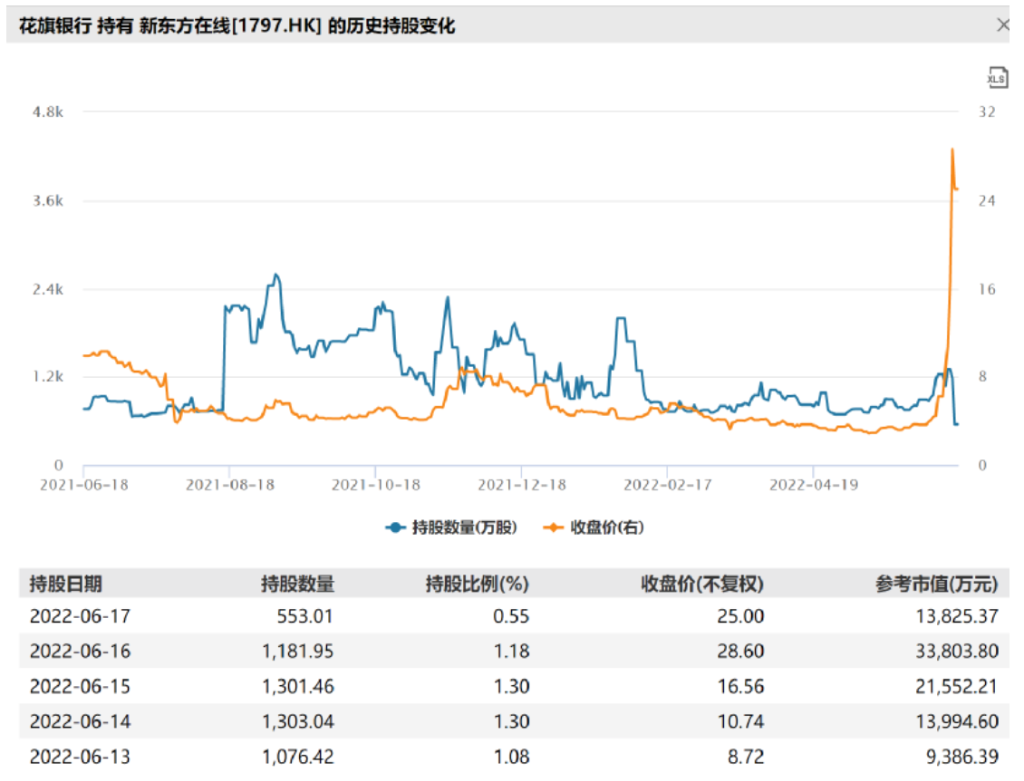
Task: Click right axis label 32
Action: [986, 112]
